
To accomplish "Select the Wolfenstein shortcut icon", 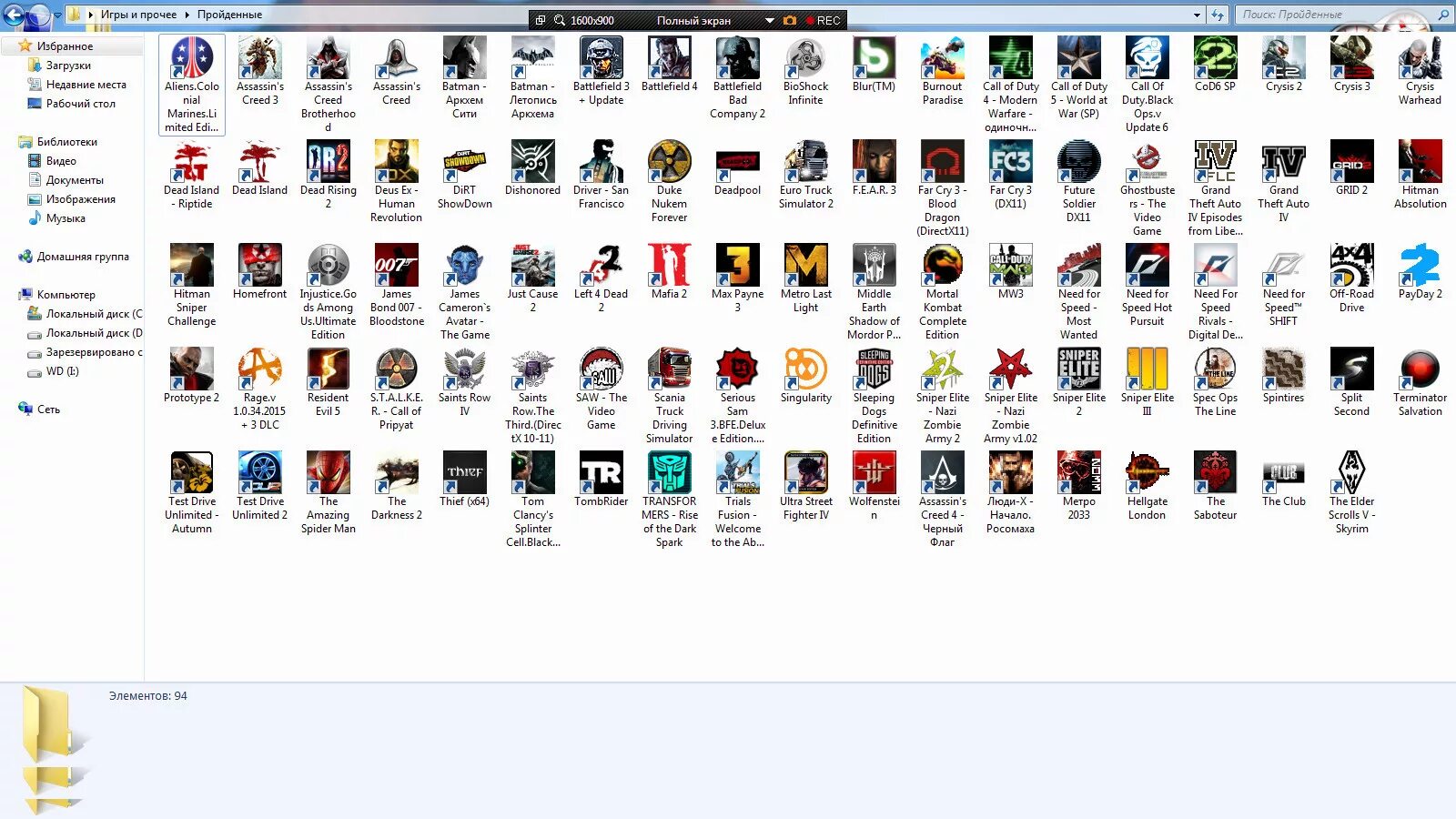I will 874,473.
